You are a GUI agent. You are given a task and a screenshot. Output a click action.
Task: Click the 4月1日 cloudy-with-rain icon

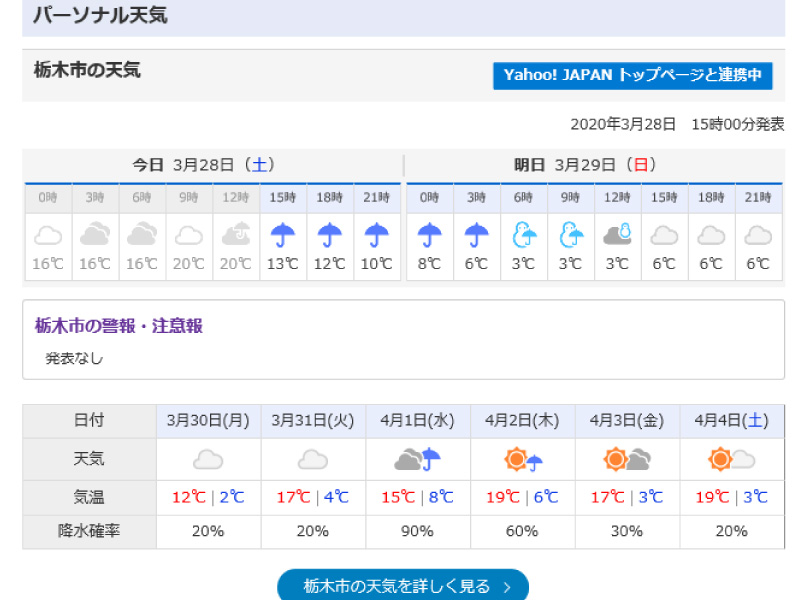click(418, 460)
